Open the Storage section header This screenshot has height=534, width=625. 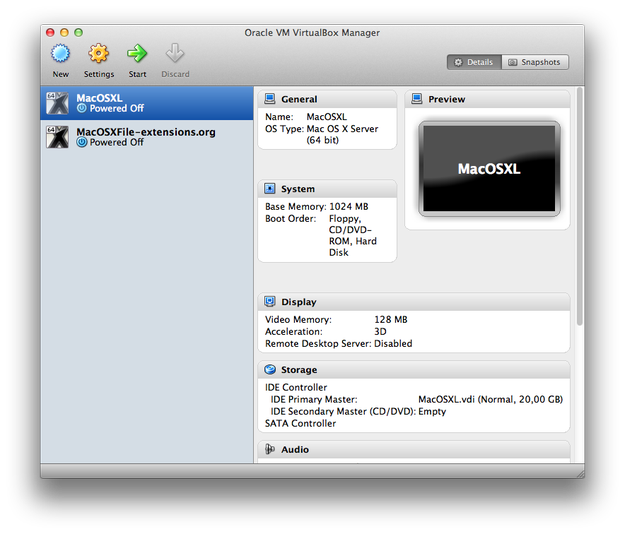[x=414, y=370]
